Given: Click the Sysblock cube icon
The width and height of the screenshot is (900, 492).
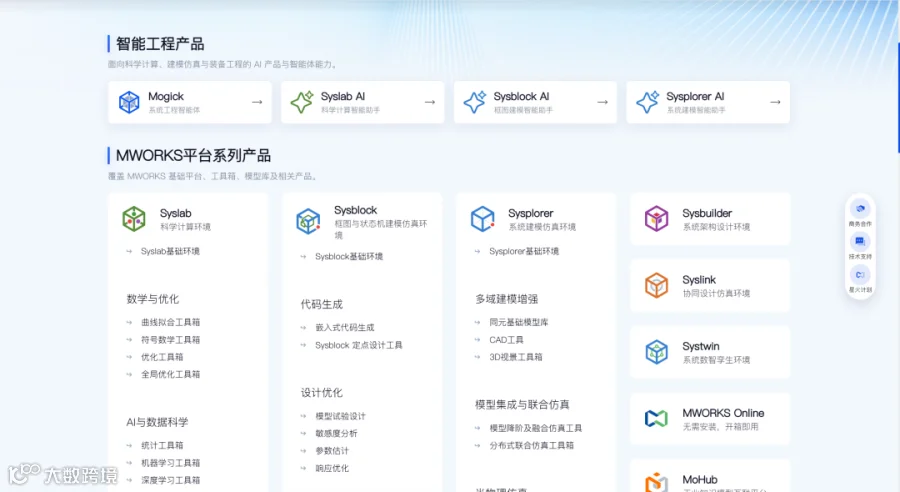Looking at the screenshot, I should (308, 222).
